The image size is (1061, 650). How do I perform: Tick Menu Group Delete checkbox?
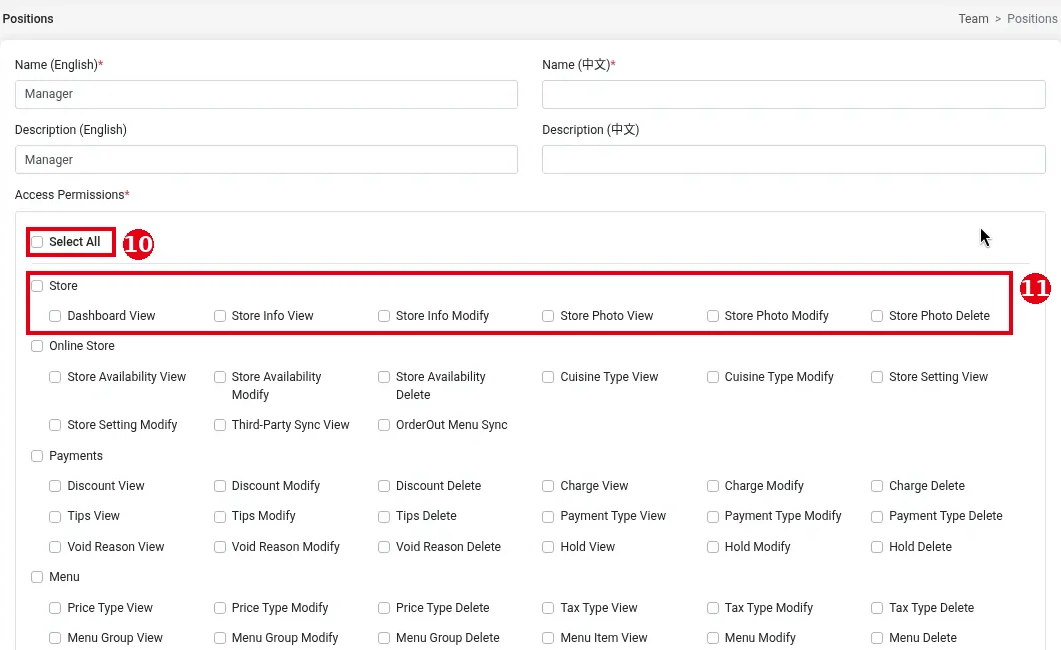(384, 638)
